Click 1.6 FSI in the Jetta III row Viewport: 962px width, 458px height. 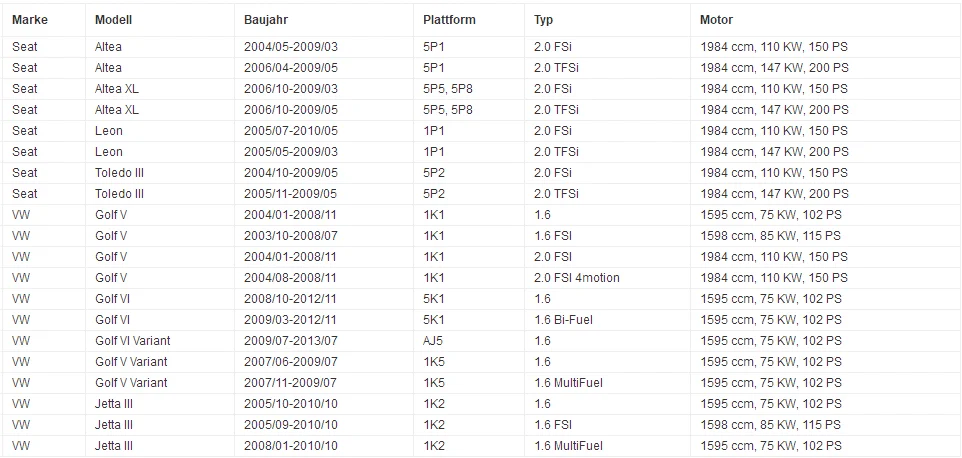552,424
